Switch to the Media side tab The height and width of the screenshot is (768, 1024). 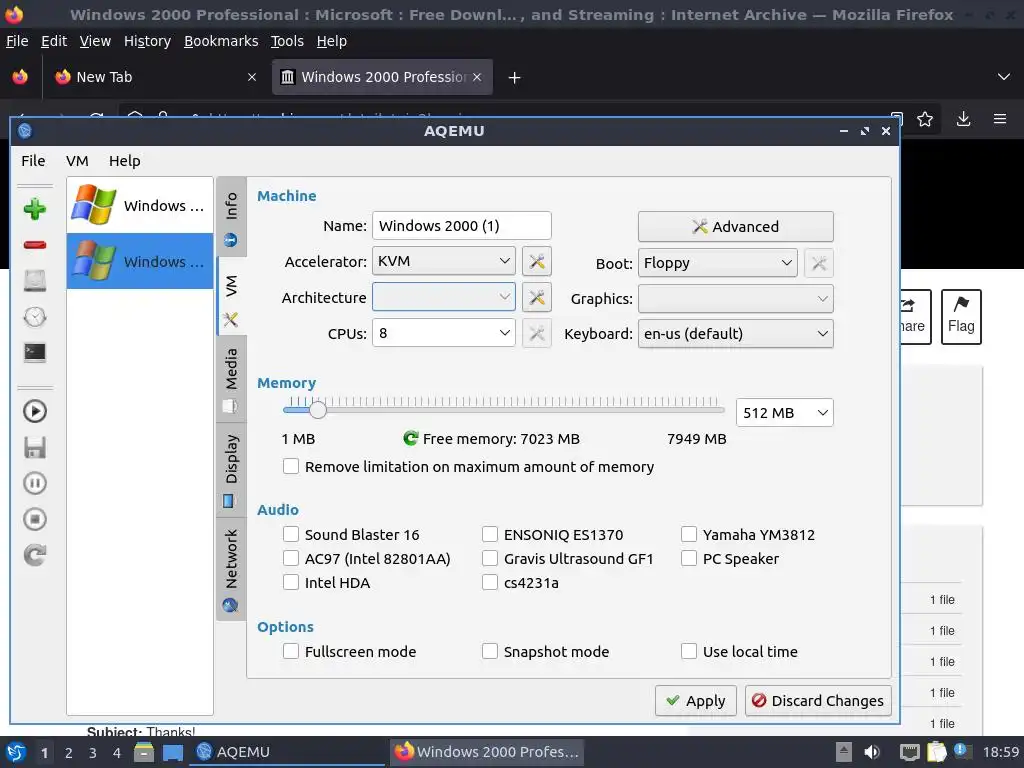tap(231, 380)
